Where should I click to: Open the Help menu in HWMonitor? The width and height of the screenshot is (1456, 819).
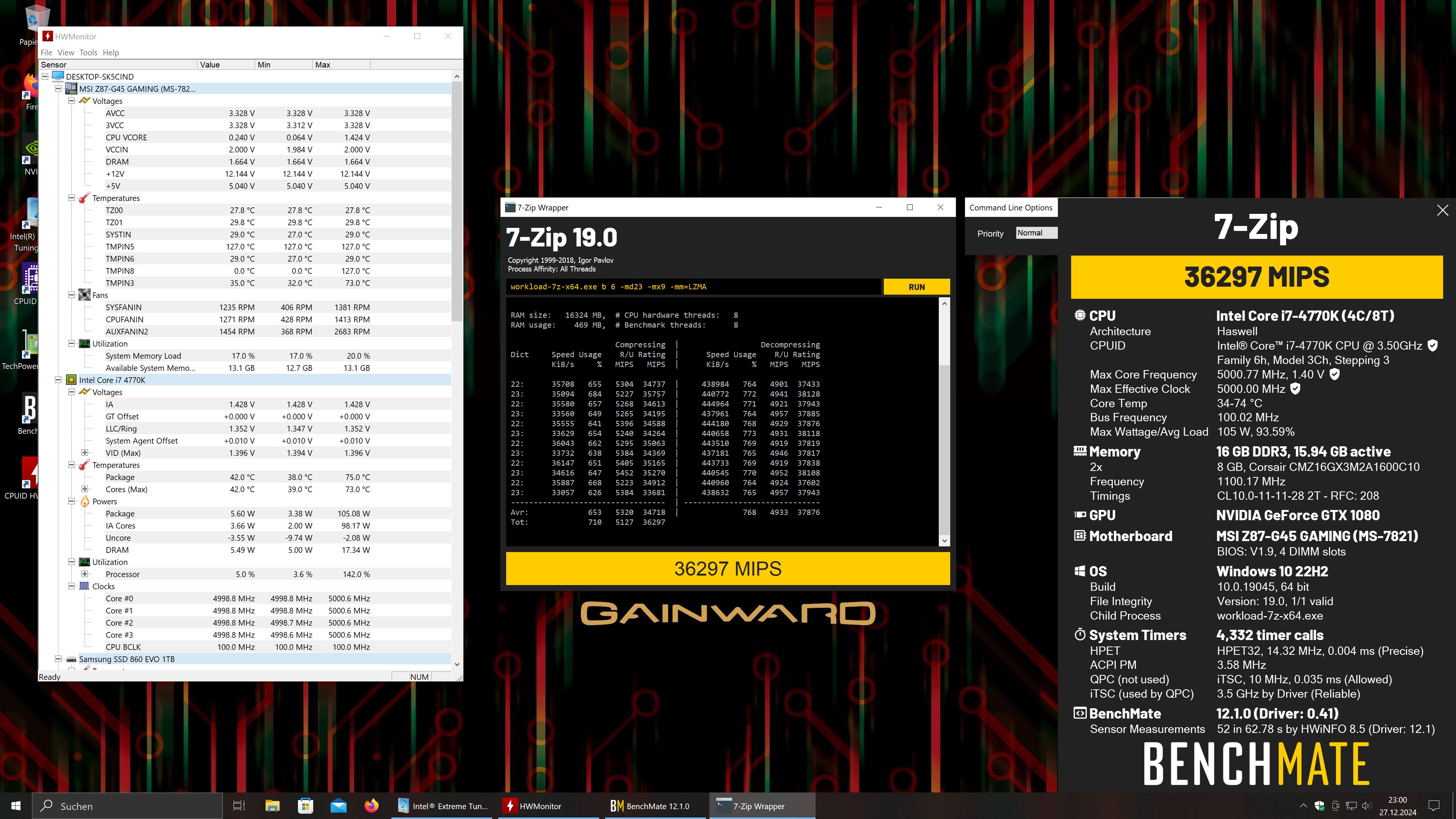tap(111, 53)
